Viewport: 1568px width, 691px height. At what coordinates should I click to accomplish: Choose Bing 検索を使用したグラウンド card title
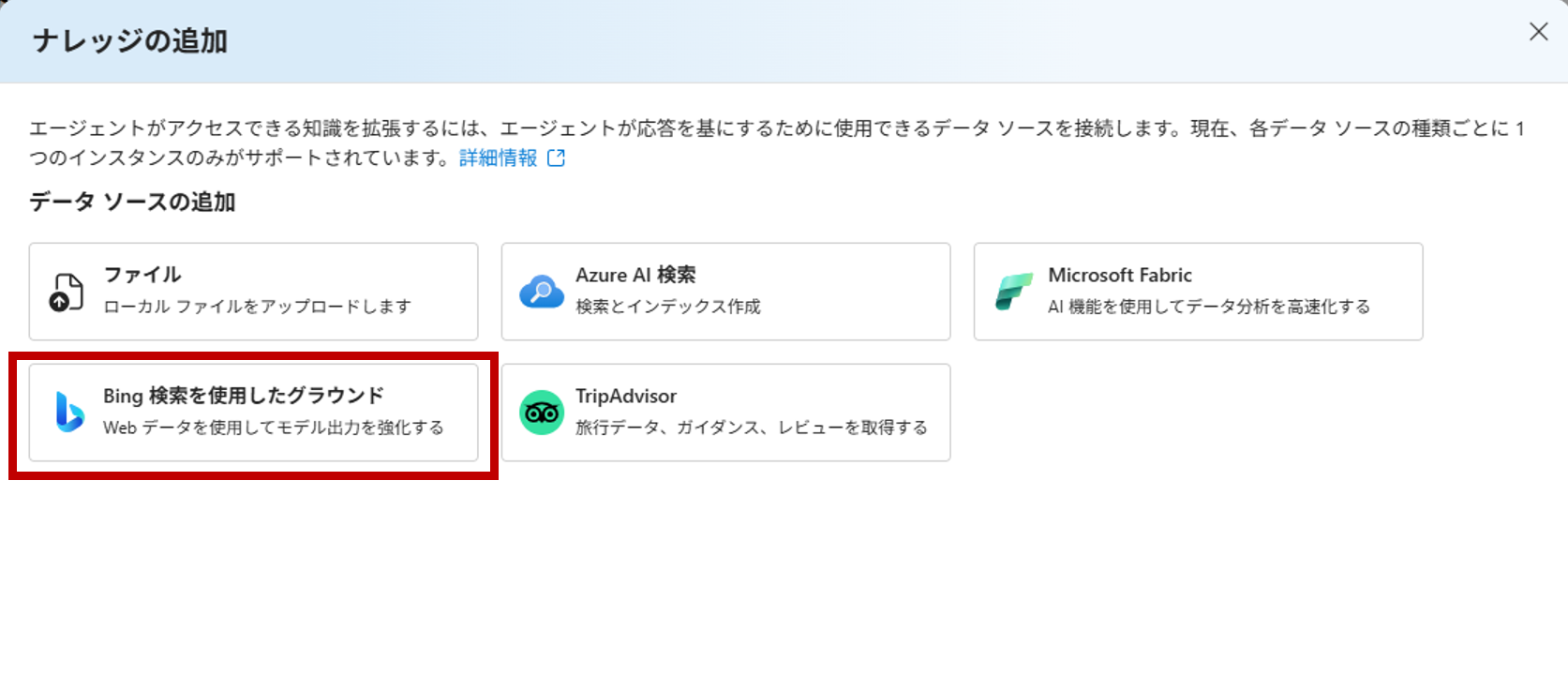tap(244, 396)
